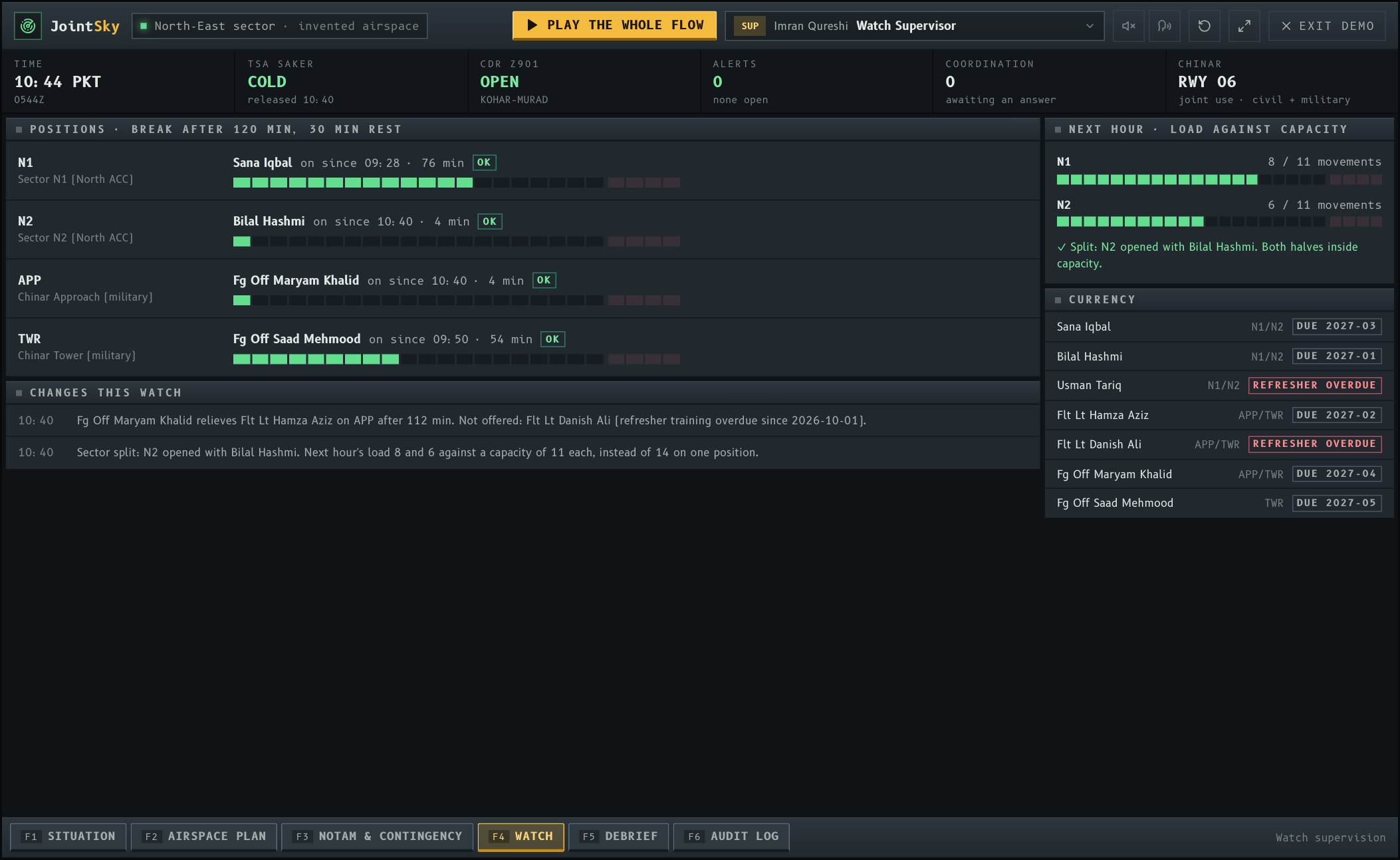Select the N2 Sector position row label

point(75,229)
